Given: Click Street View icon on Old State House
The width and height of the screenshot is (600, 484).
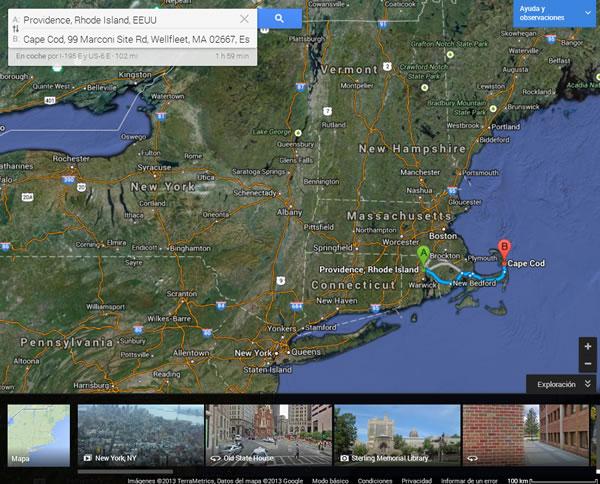Looking at the screenshot, I should click(x=215, y=458).
